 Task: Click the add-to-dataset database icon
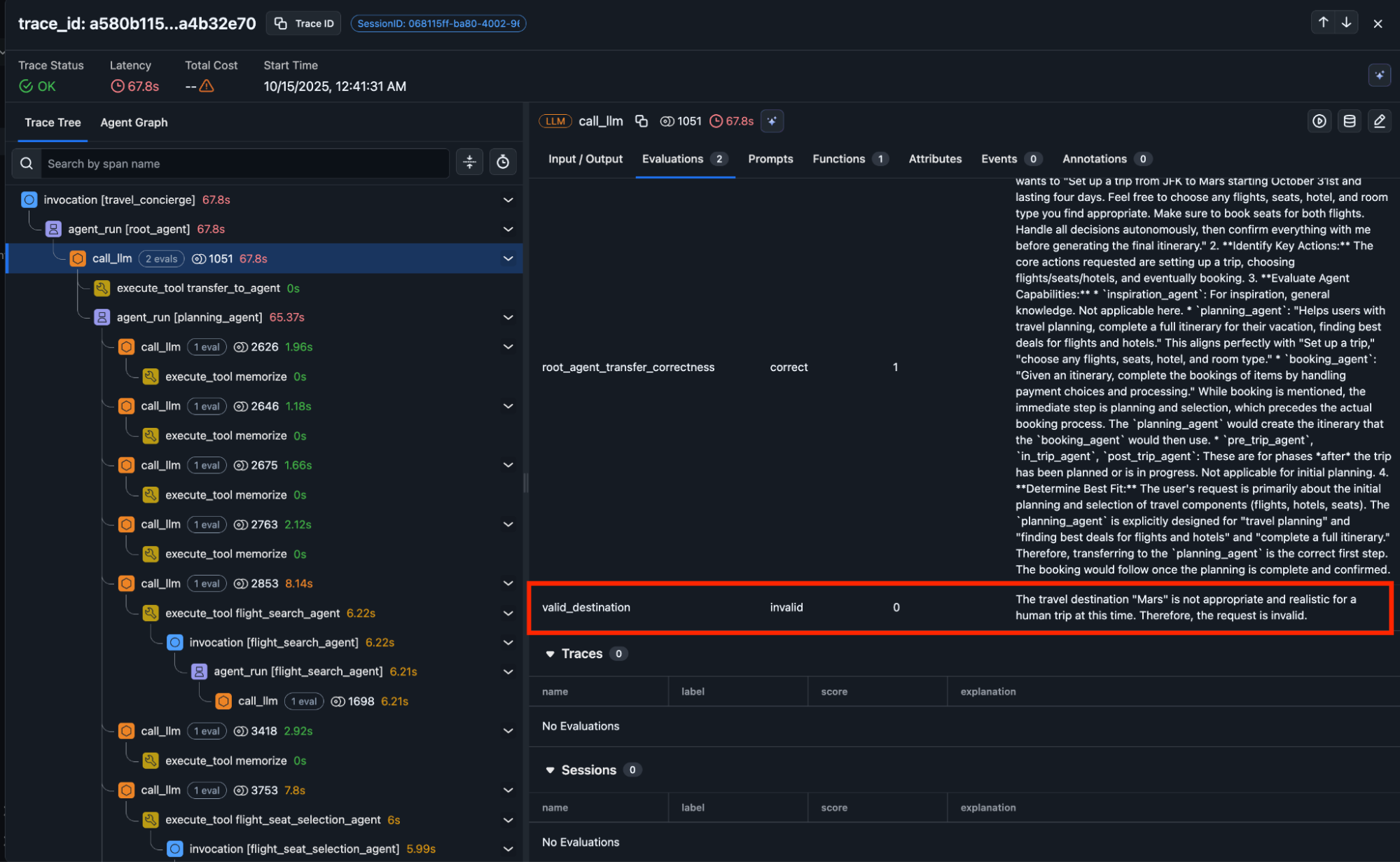coord(1350,121)
